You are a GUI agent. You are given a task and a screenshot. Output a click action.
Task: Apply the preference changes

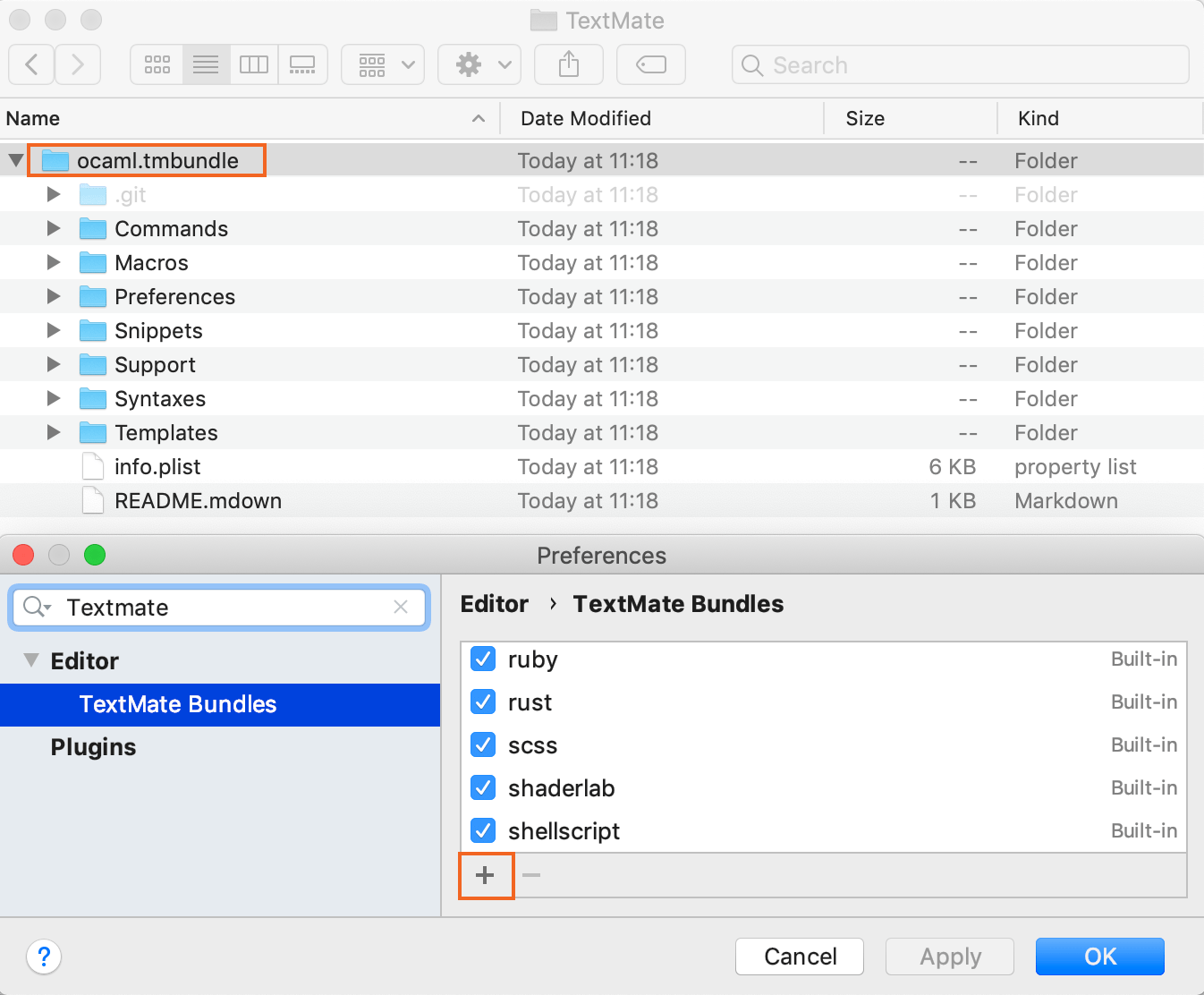pos(949,957)
